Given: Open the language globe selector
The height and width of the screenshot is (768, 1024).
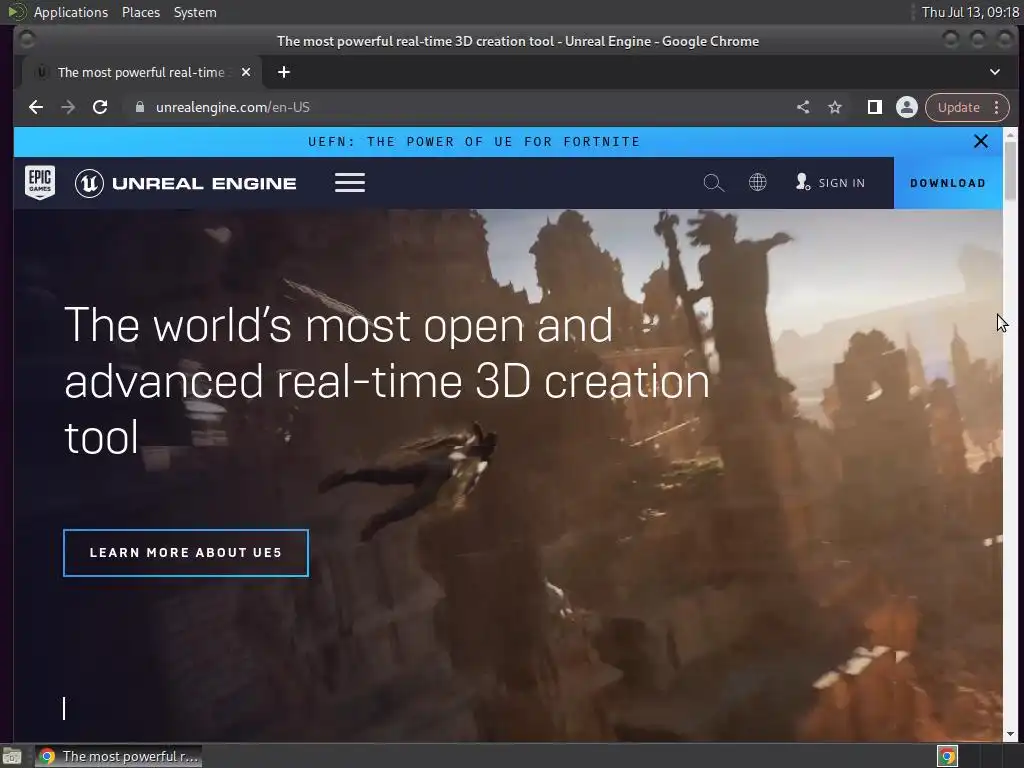Looking at the screenshot, I should point(758,182).
